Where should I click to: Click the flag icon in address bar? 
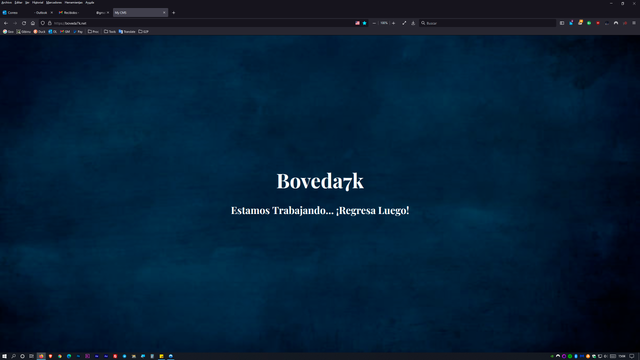[357, 23]
